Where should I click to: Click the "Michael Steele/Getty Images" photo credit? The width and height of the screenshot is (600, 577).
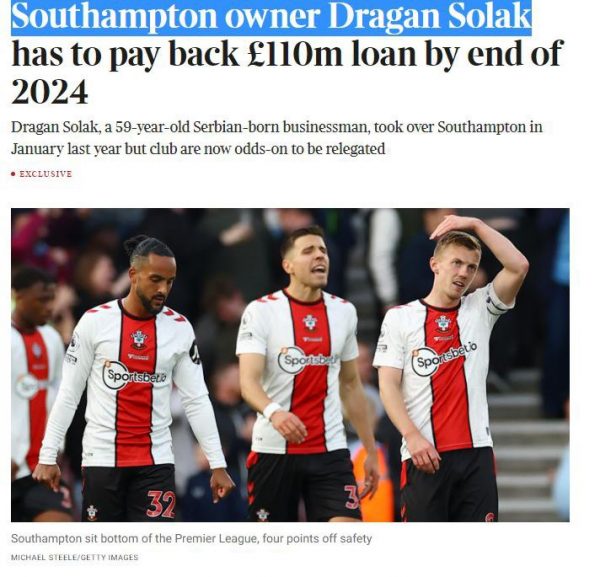tap(75, 557)
